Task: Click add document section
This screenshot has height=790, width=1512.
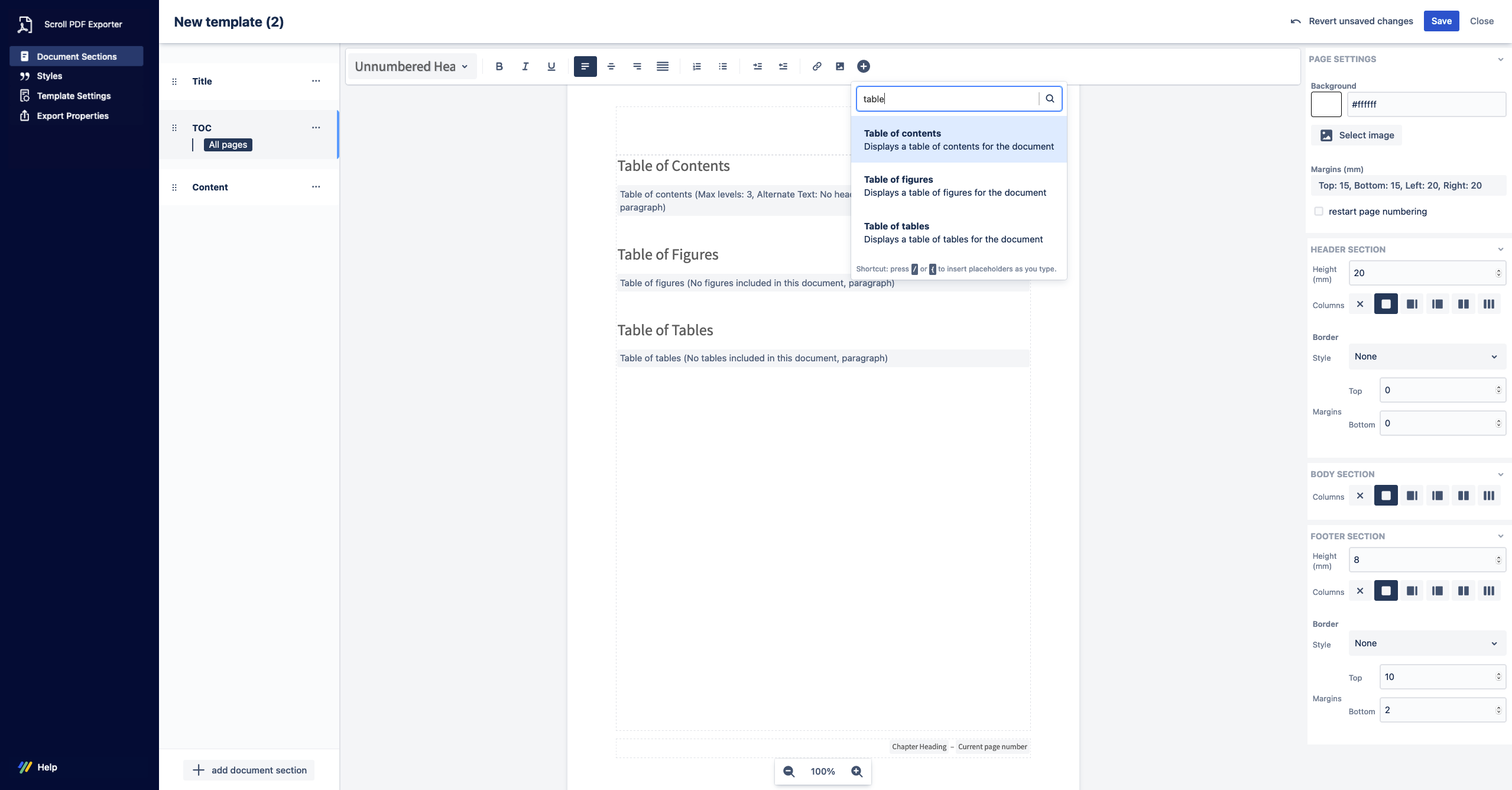Action: pyautogui.click(x=249, y=770)
